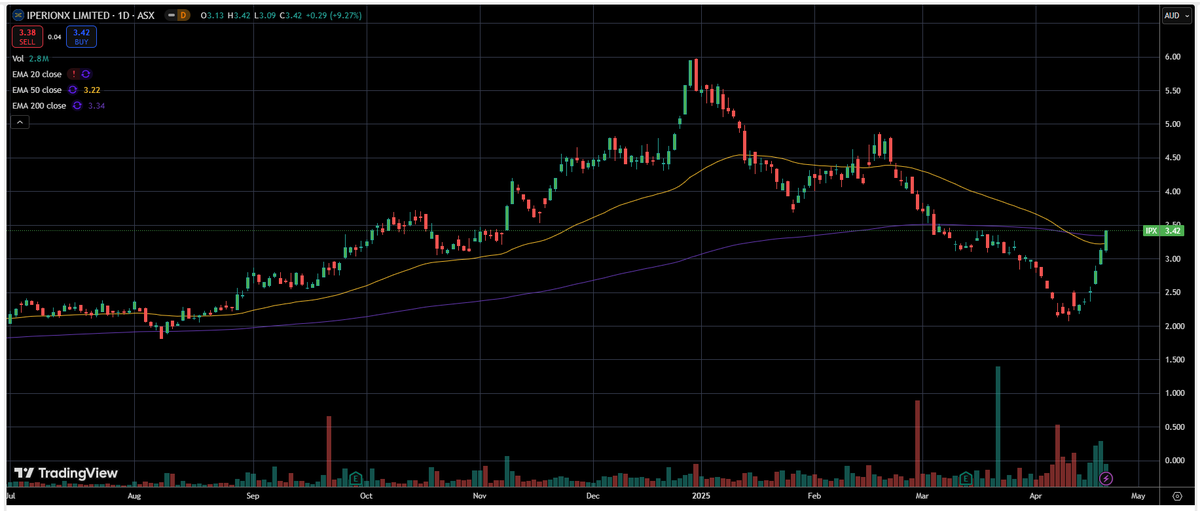Open chart settings gear on the time axis
Viewport: 1200px width, 511px height.
1177,496
